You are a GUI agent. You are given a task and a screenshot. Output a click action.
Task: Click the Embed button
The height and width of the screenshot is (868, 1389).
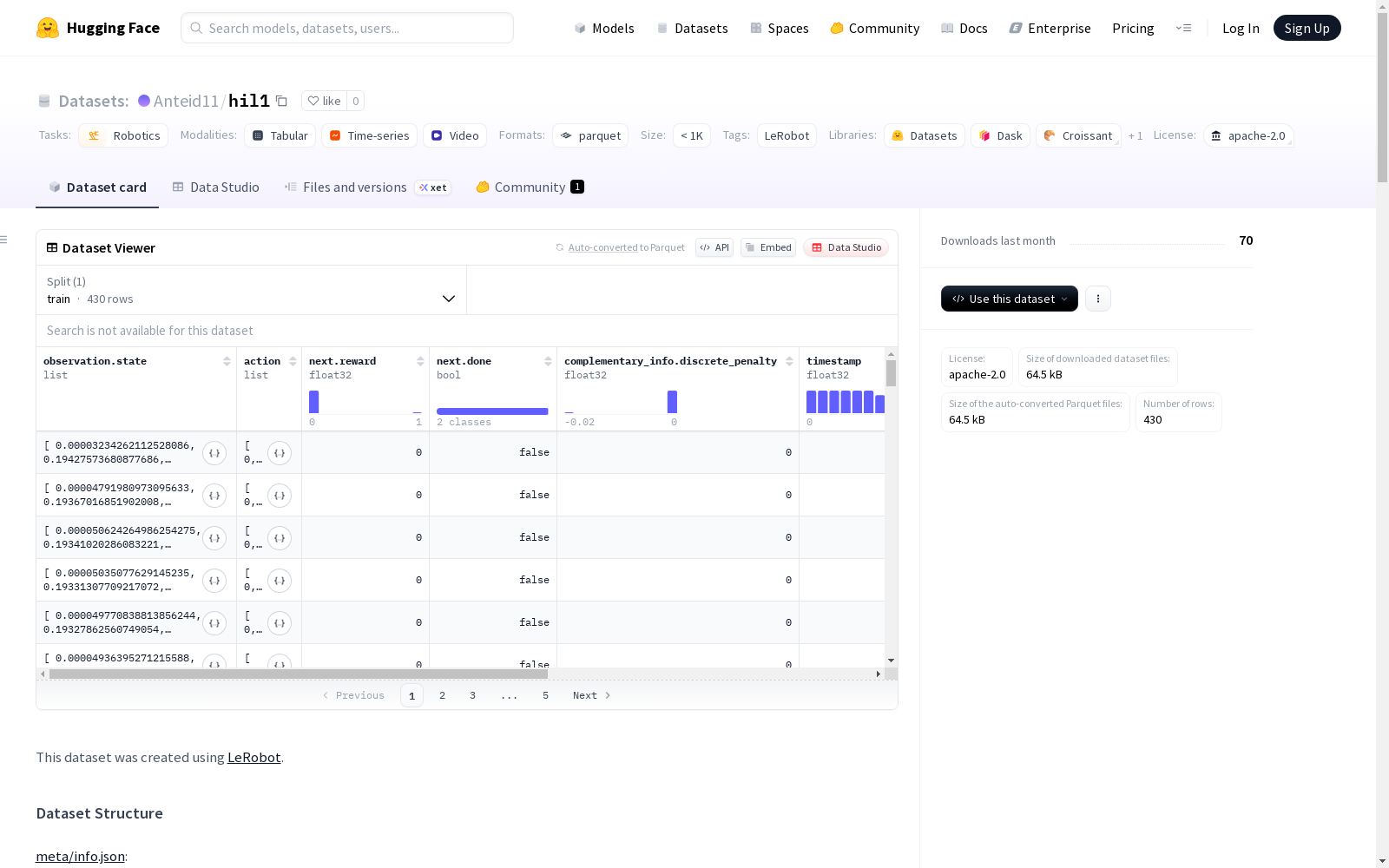[x=768, y=247]
